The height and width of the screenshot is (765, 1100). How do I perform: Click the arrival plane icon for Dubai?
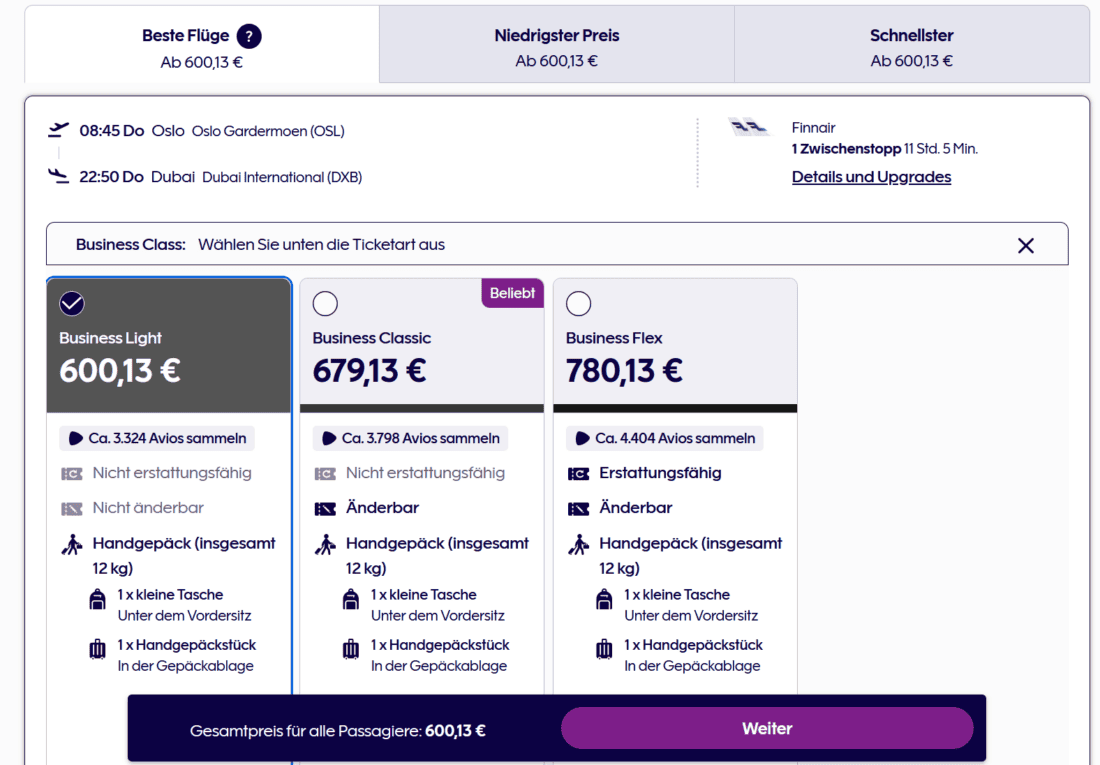click(x=59, y=177)
